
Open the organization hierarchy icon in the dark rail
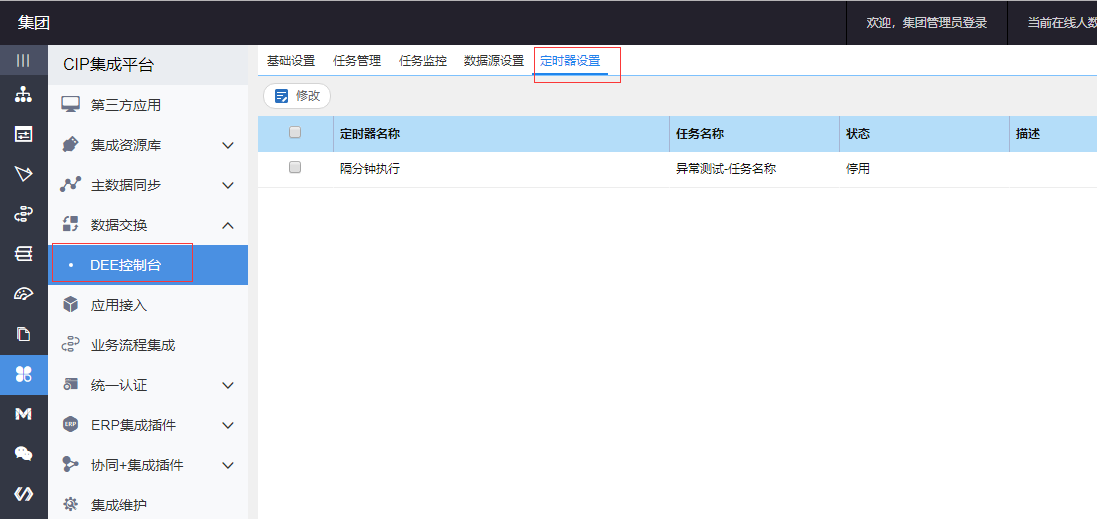coord(24,95)
